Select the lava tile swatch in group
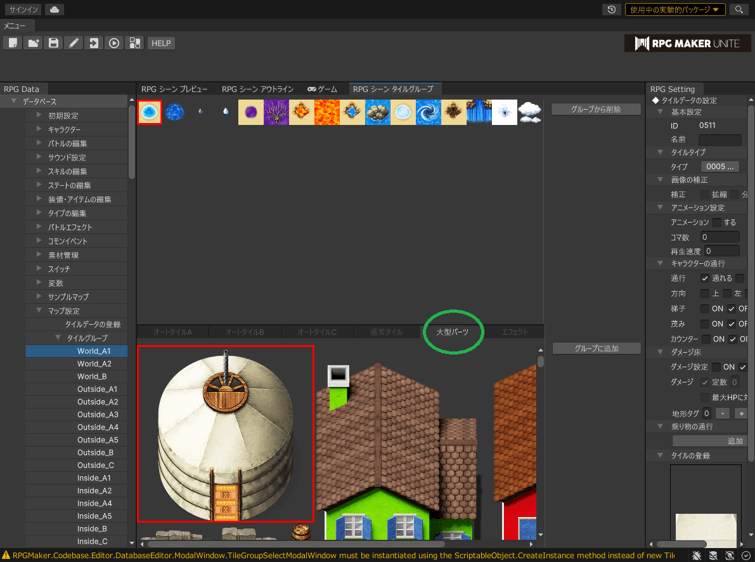This screenshot has height=562, width=755. (327, 112)
